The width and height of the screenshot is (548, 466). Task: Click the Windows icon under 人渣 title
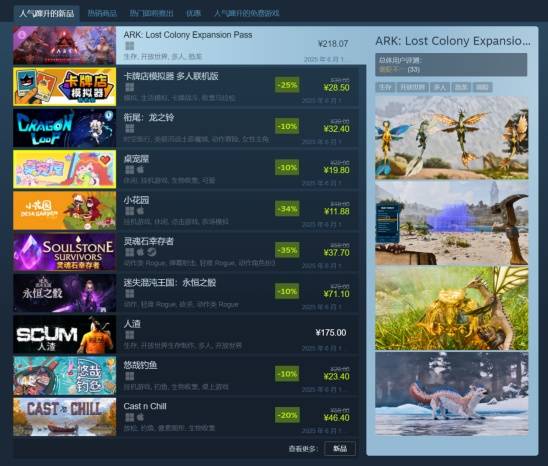click(x=129, y=335)
